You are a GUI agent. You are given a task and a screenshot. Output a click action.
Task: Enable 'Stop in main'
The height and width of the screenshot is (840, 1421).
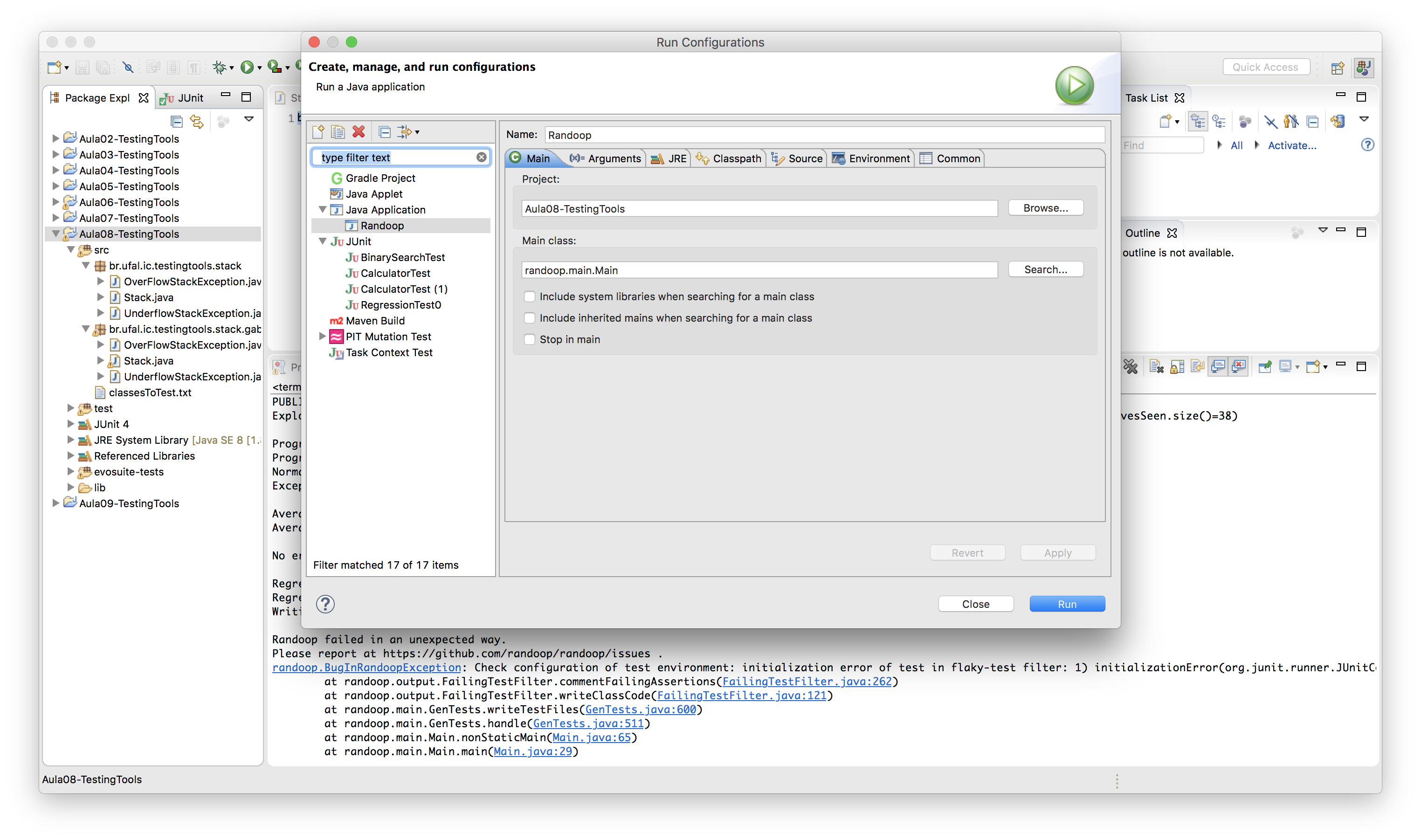[x=529, y=339]
